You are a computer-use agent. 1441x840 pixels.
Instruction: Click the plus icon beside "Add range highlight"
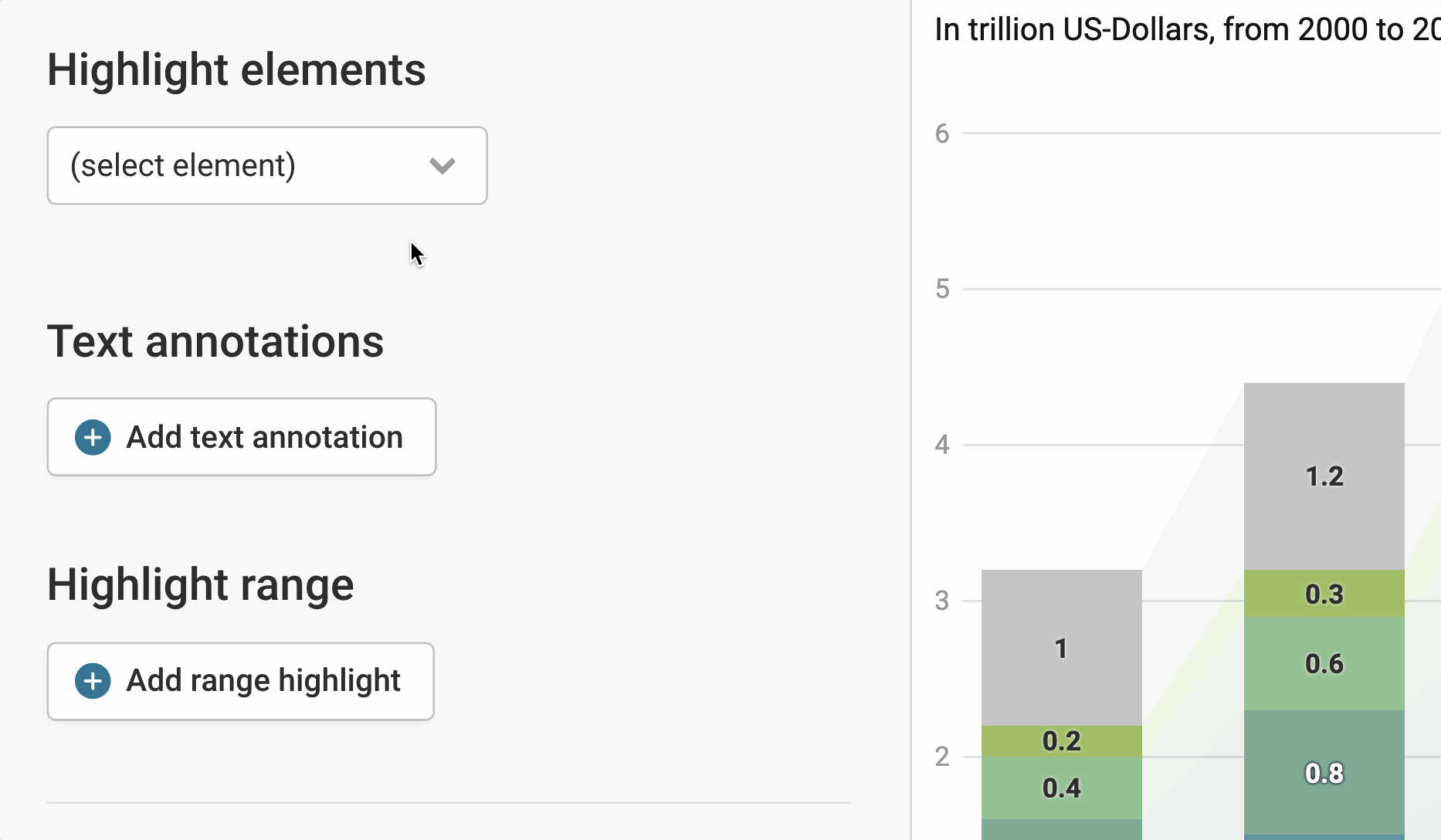[x=93, y=681]
